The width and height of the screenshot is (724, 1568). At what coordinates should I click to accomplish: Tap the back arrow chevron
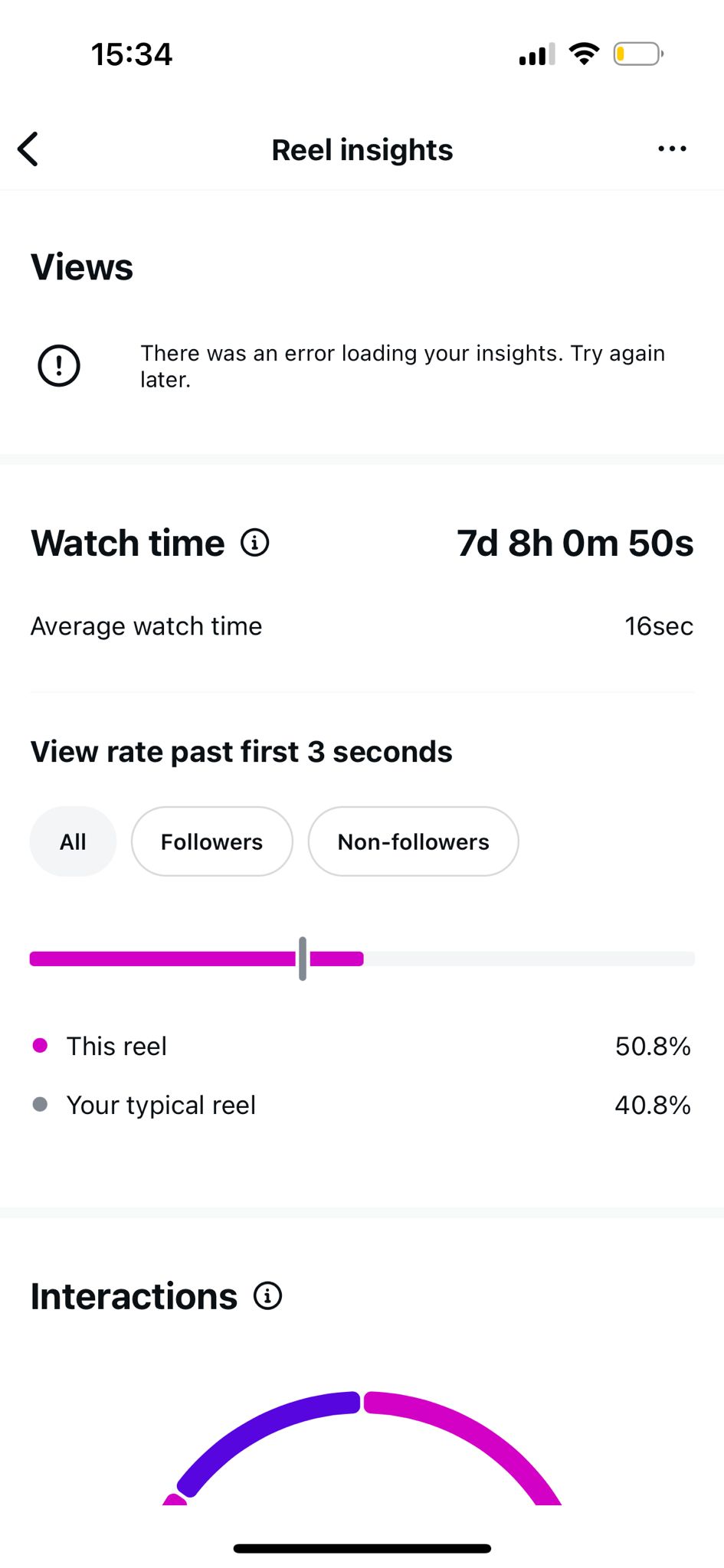[x=28, y=149]
